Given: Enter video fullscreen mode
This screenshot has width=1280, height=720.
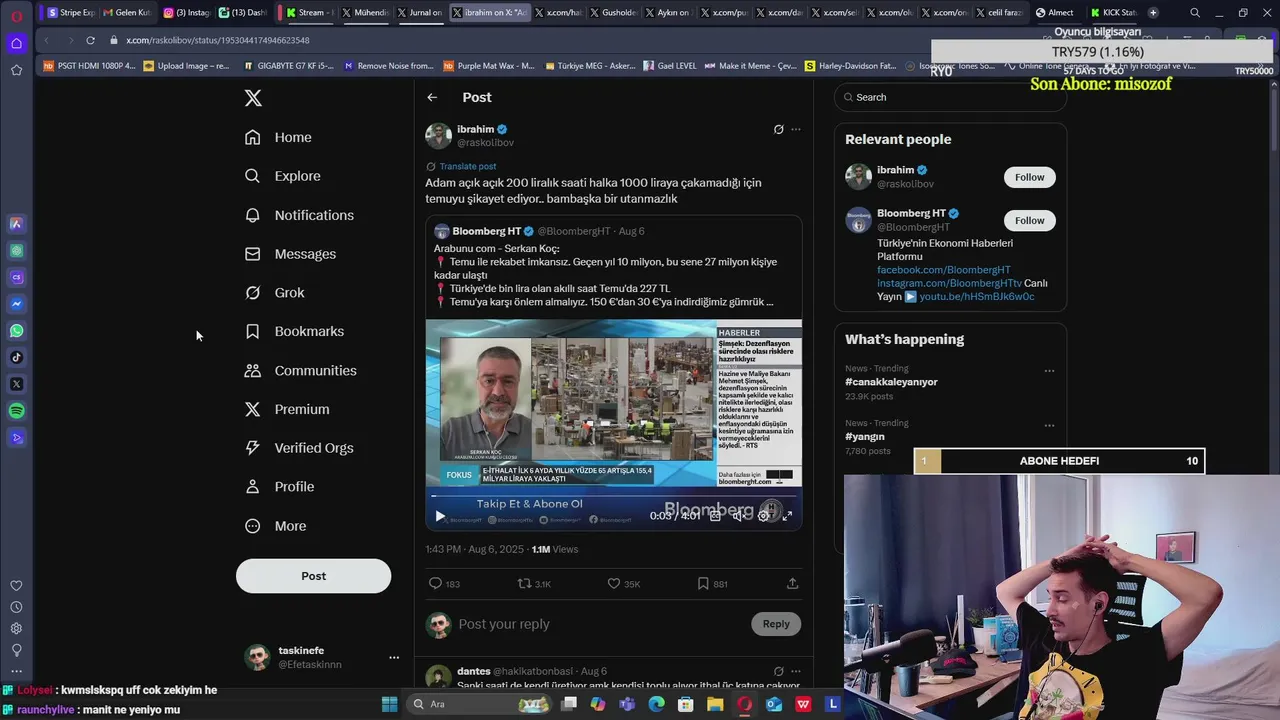Looking at the screenshot, I should (x=788, y=516).
